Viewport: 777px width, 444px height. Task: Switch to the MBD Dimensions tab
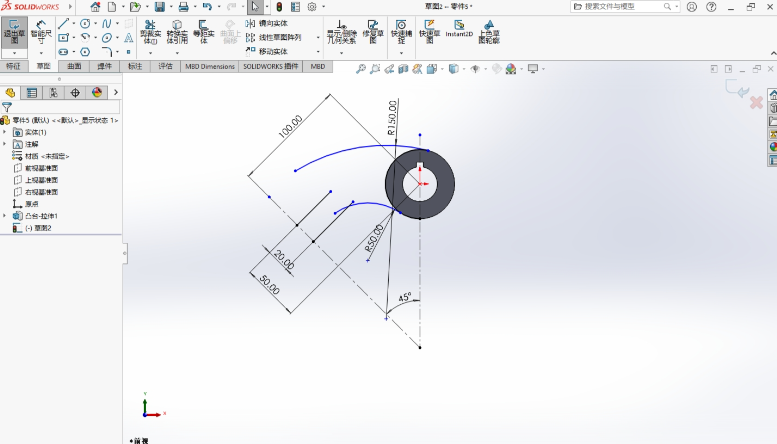tap(210, 66)
